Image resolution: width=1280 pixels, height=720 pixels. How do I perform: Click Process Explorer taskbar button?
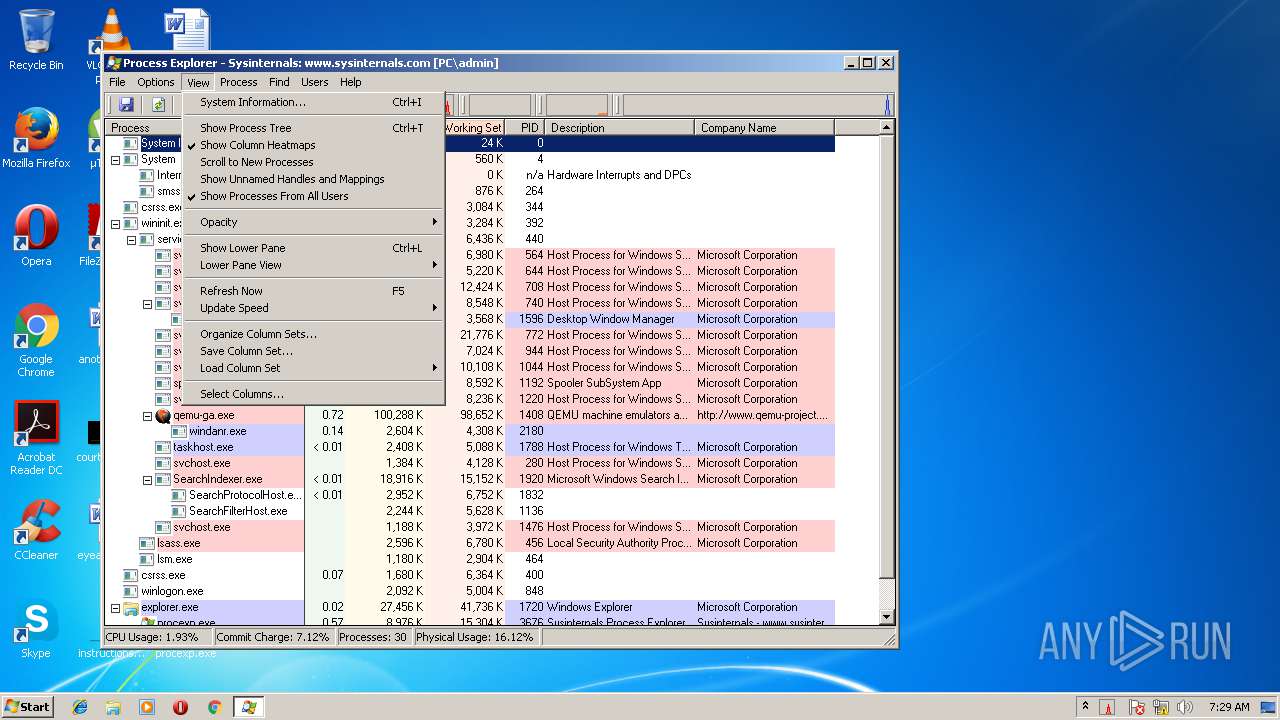(x=248, y=707)
